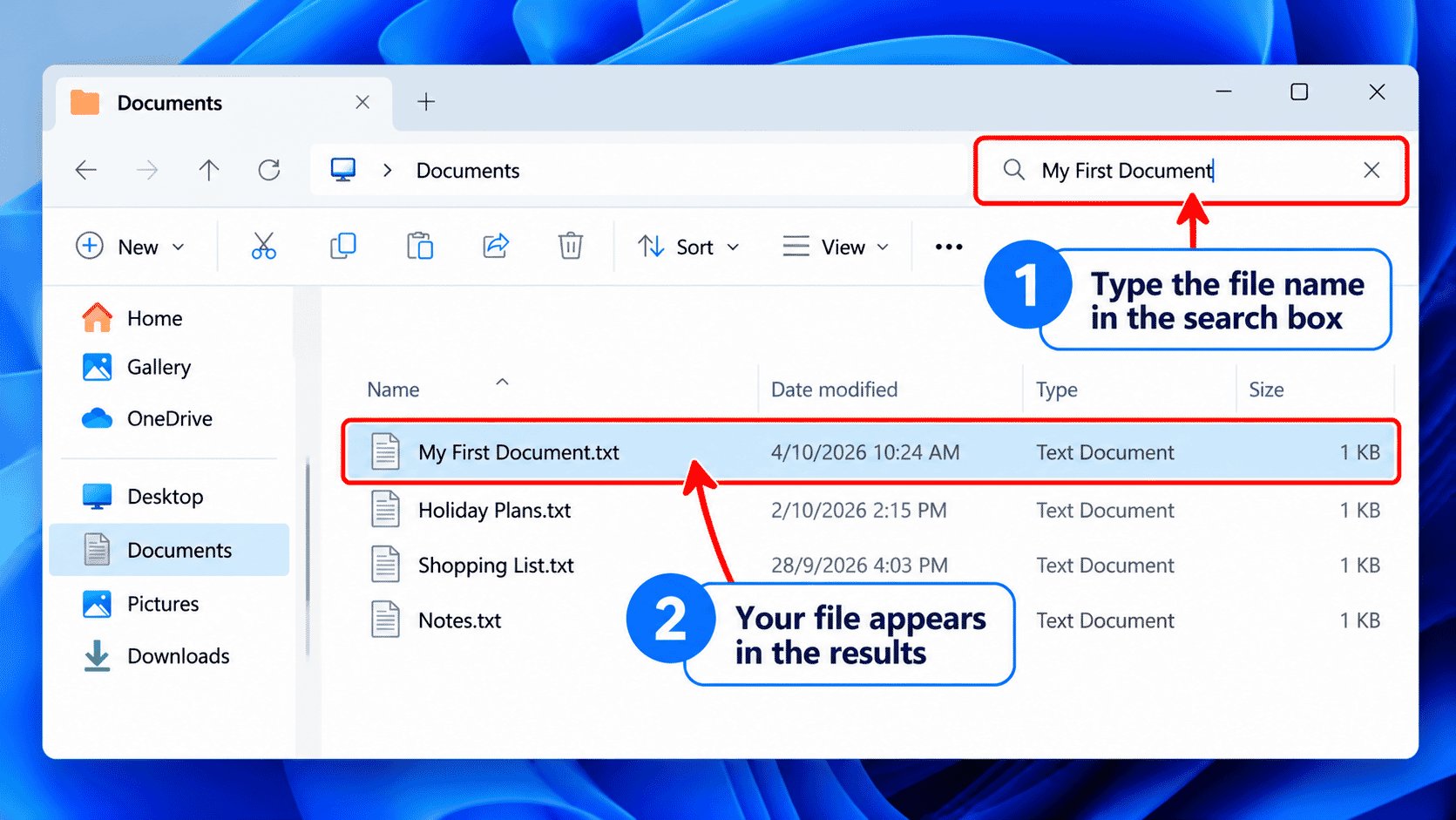Sort by Date modified column header
This screenshot has height=820, width=1456.
pyautogui.click(x=834, y=390)
